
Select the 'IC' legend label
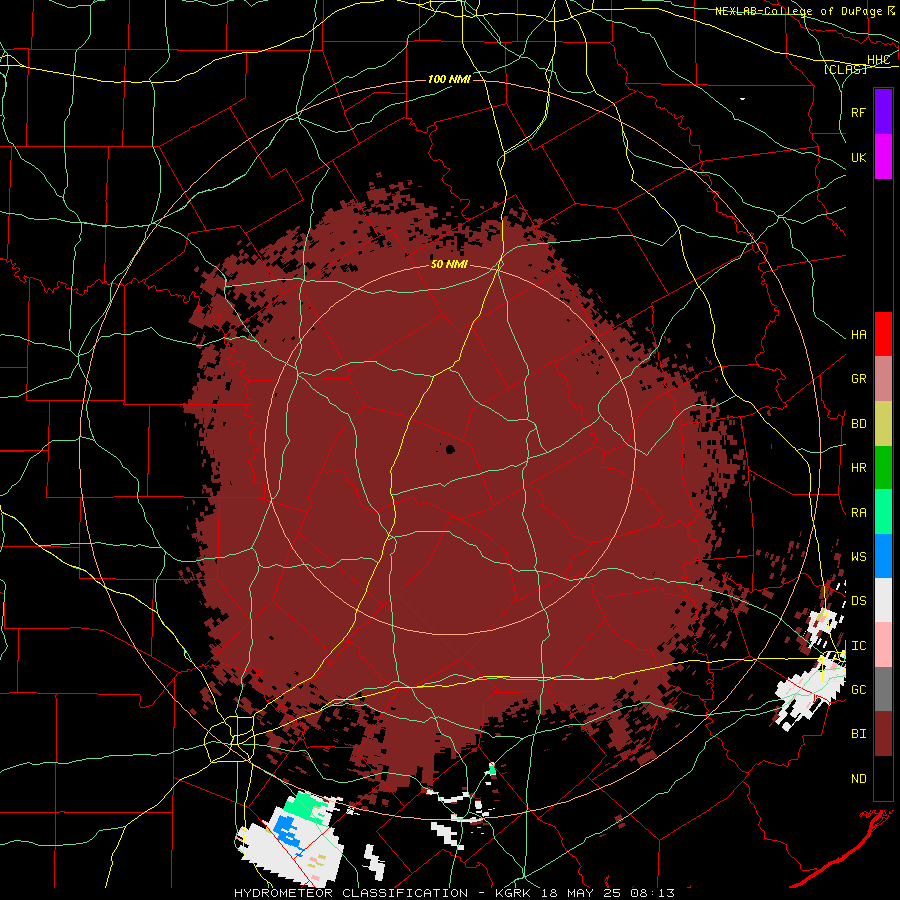click(x=859, y=646)
